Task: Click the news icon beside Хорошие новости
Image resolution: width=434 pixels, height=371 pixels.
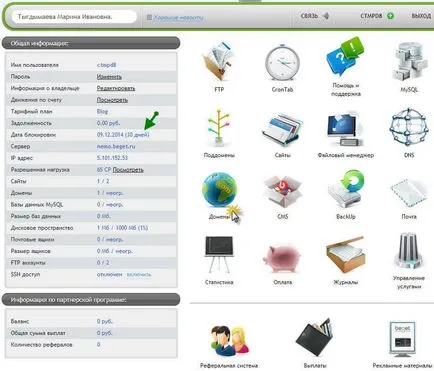Action: tap(149, 17)
